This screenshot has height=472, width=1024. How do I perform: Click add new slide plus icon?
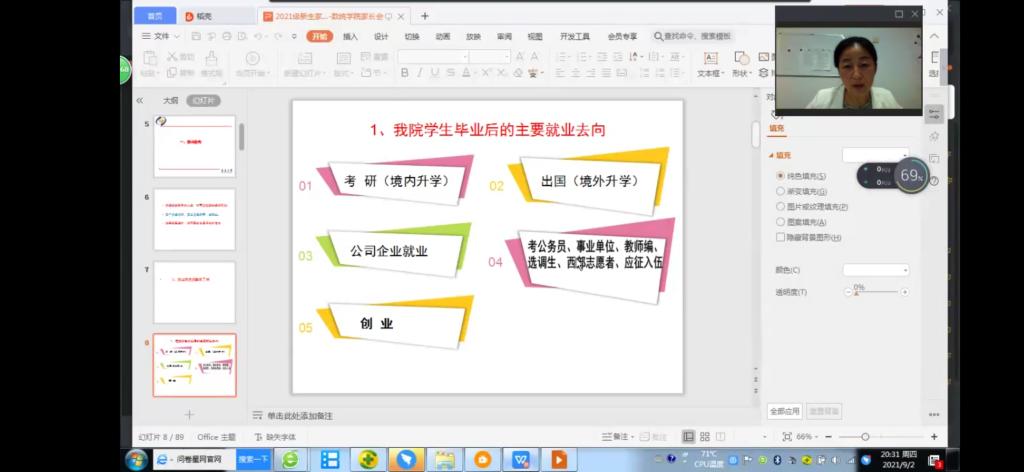pos(189,414)
